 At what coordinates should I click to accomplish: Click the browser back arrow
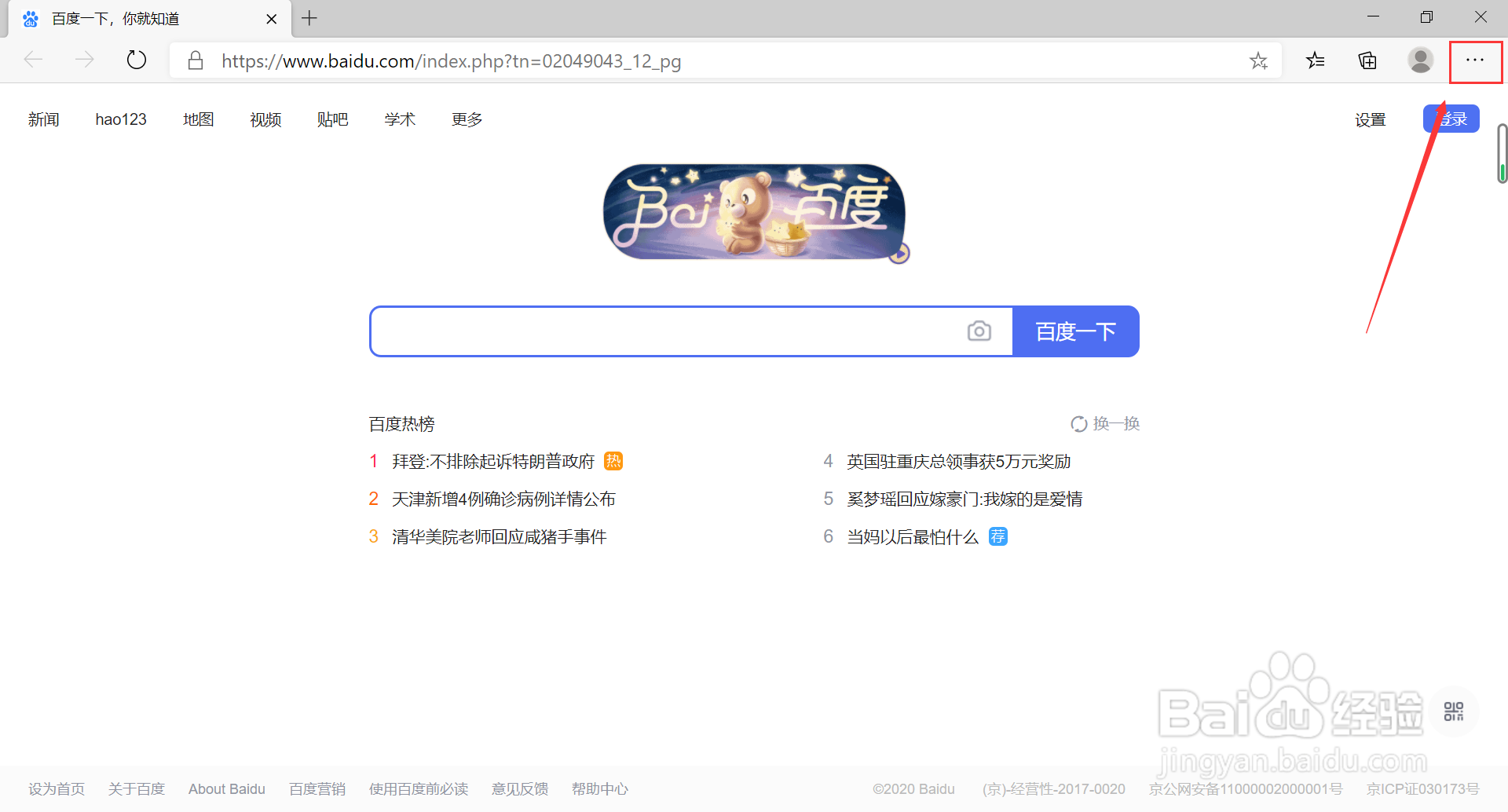tap(33, 60)
